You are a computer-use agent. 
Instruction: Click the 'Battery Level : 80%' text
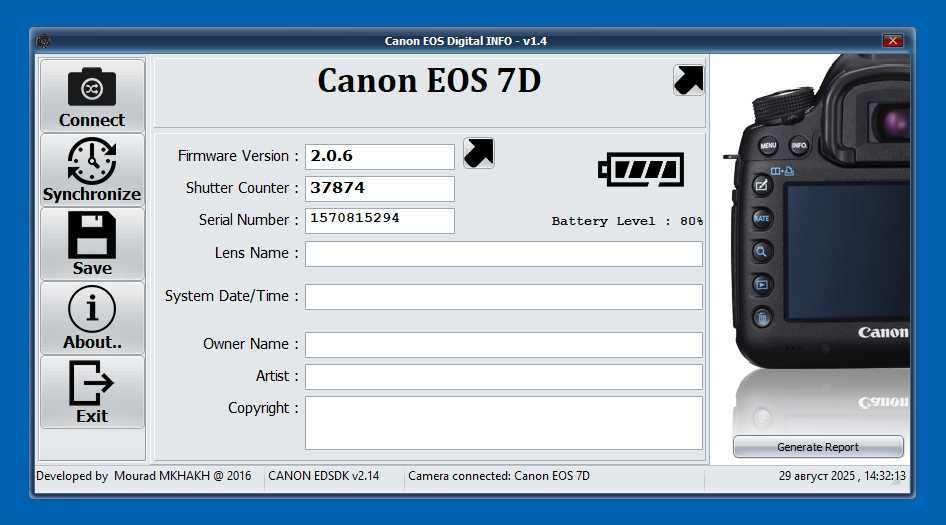pos(627,221)
